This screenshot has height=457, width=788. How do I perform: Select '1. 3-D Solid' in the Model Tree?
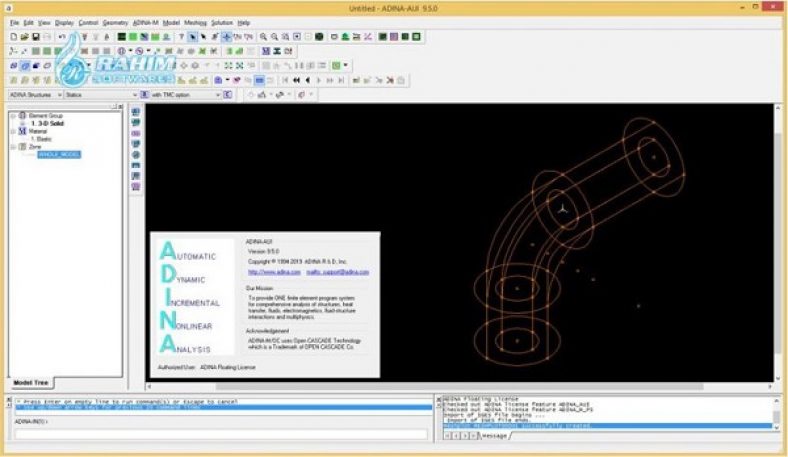coord(47,123)
